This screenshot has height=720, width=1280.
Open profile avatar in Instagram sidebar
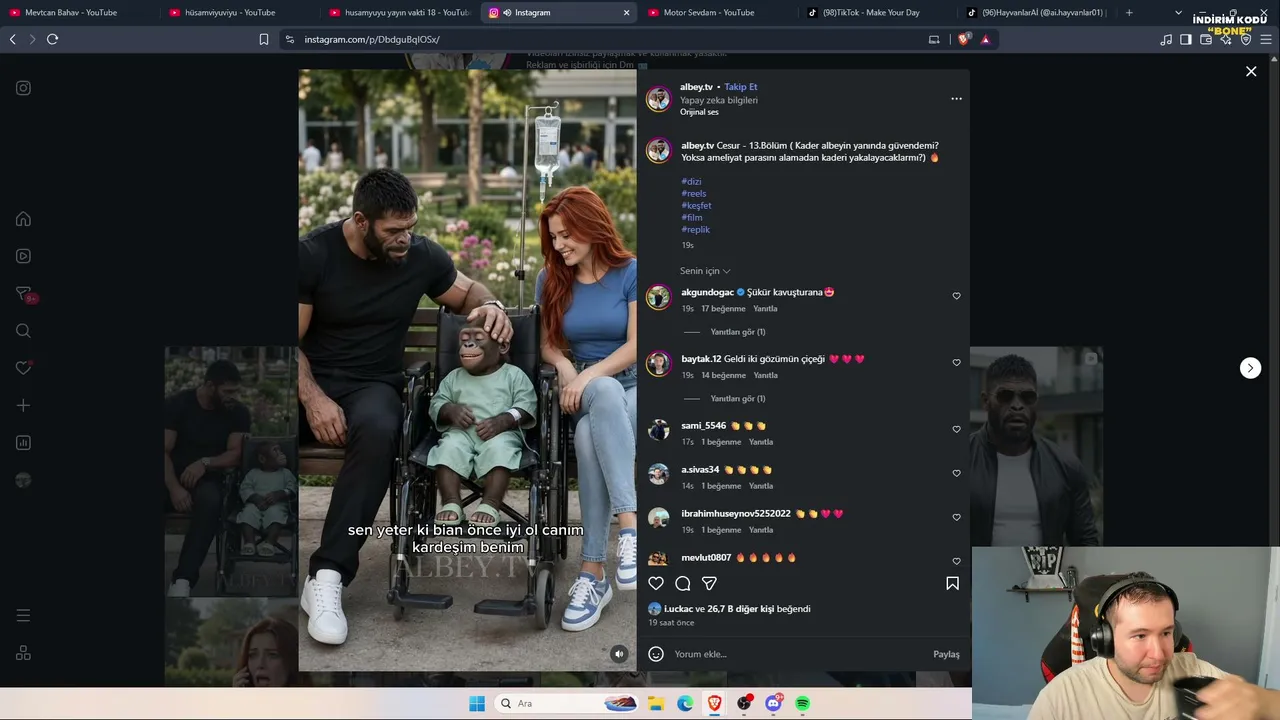pyautogui.click(x=23, y=480)
